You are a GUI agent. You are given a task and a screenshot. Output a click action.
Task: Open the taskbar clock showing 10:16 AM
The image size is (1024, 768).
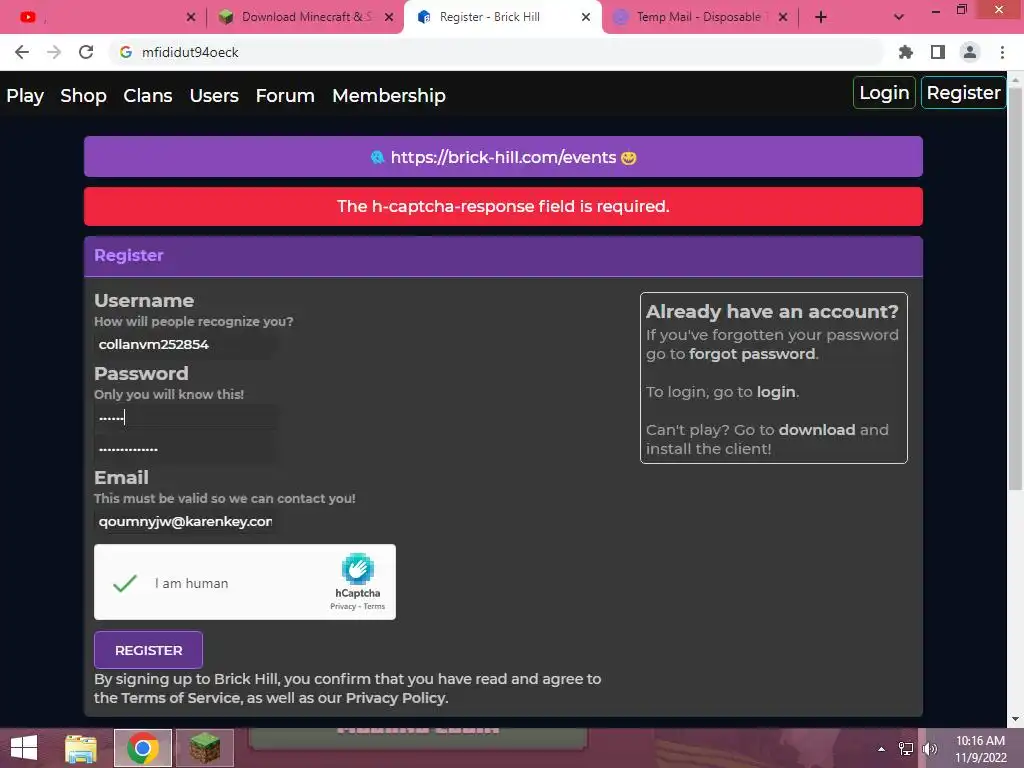pyautogui.click(x=980, y=749)
